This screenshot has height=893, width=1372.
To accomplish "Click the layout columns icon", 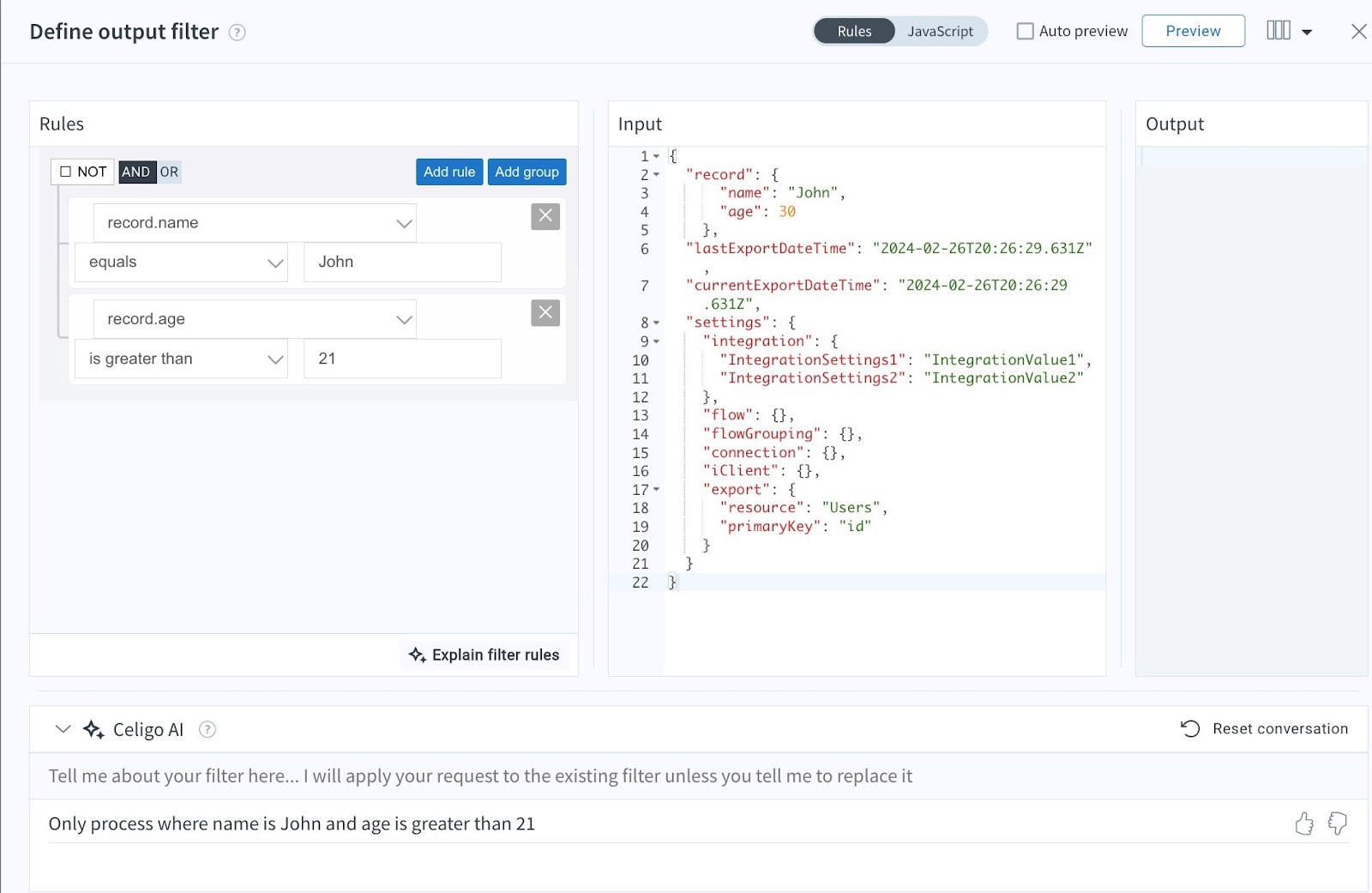I will pos(1279,30).
